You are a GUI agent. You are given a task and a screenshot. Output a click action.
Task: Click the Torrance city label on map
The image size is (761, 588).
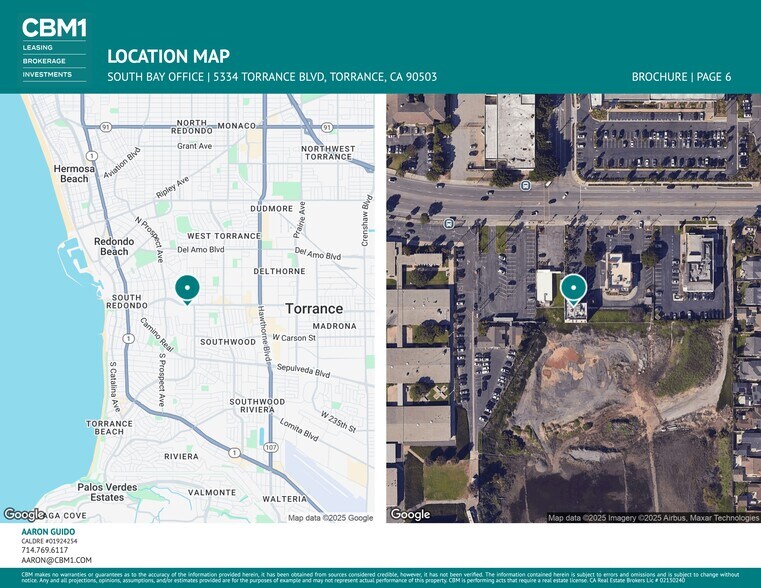coord(314,309)
